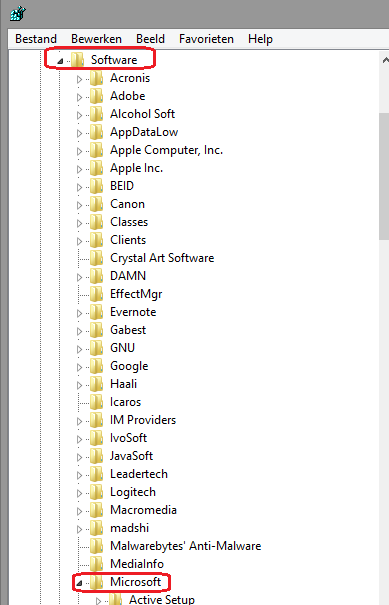Open the Bewerken menu

coord(96,39)
